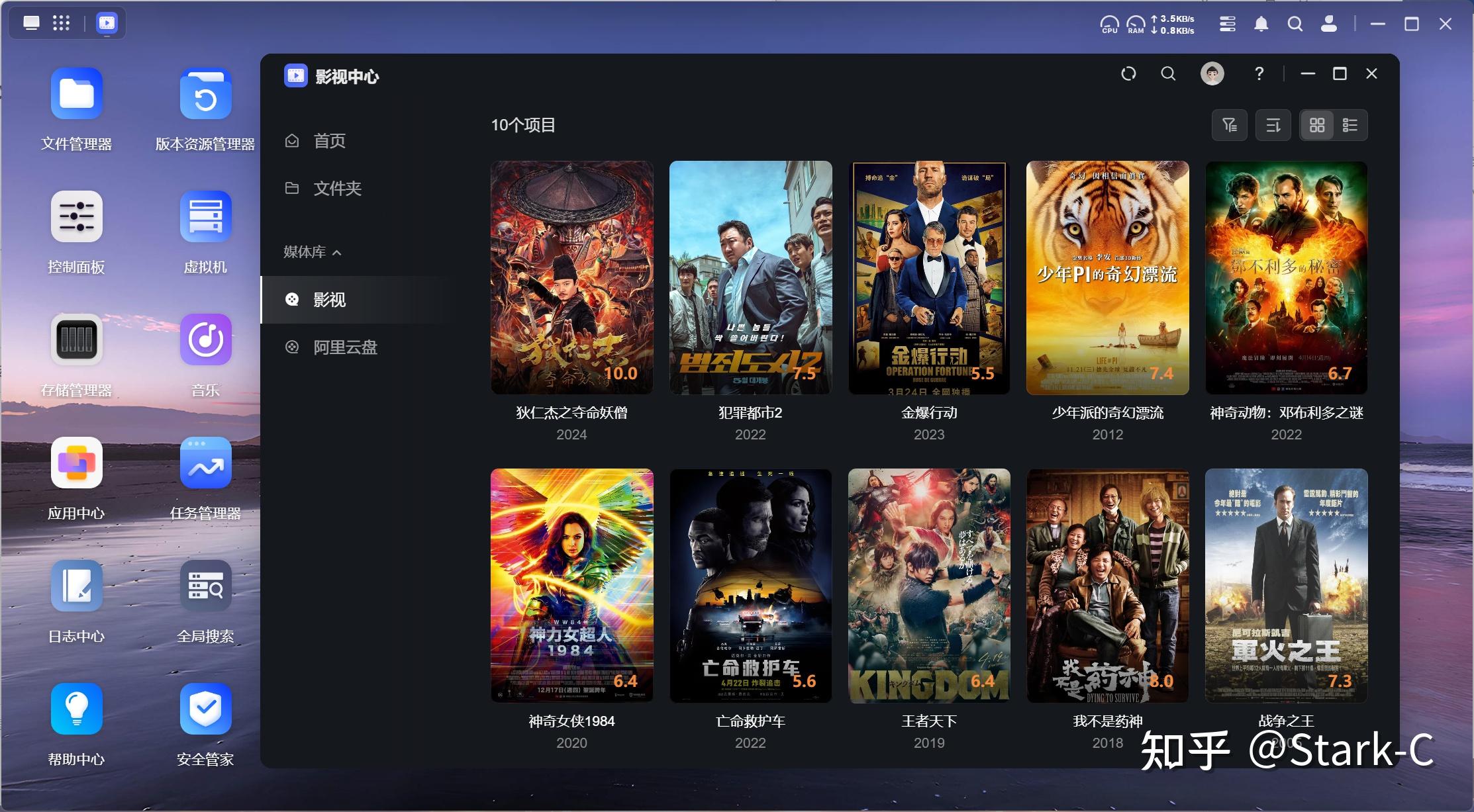Open the app launcher grid at top-left
This screenshot has width=1474, height=812.
[x=62, y=23]
